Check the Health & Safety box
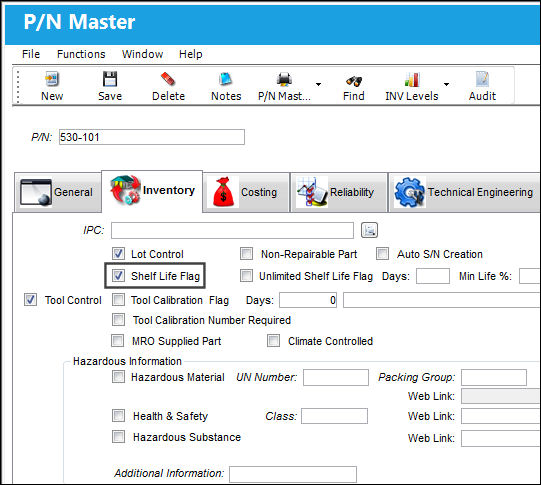 pyautogui.click(x=118, y=416)
